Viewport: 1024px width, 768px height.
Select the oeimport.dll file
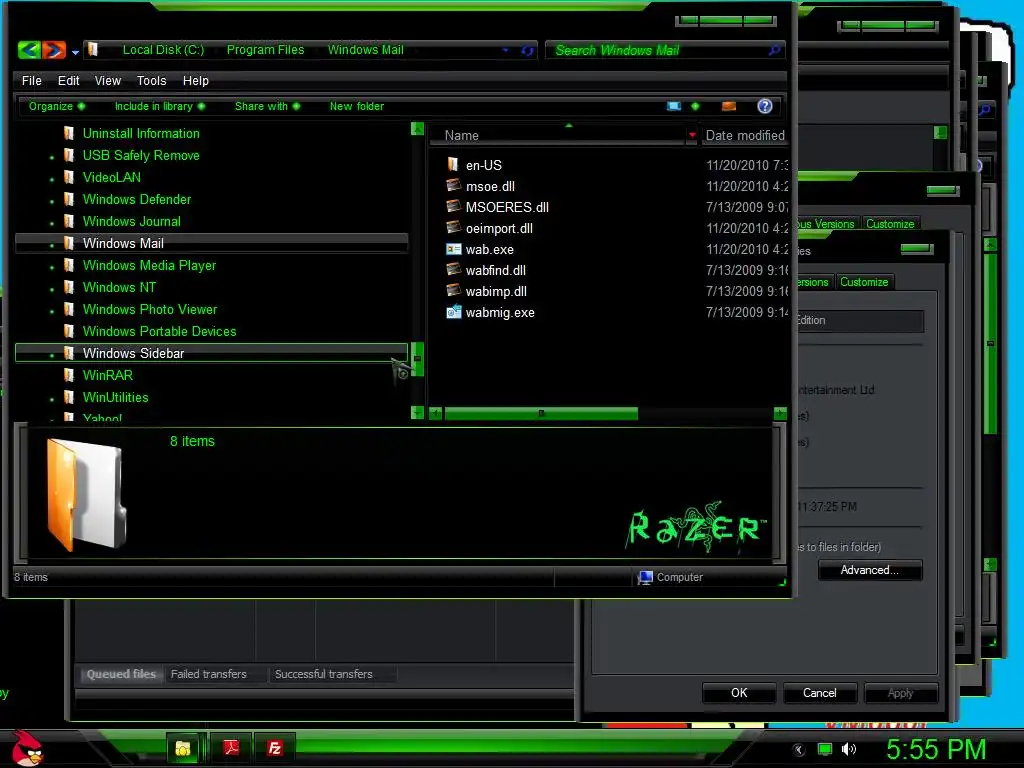click(499, 229)
